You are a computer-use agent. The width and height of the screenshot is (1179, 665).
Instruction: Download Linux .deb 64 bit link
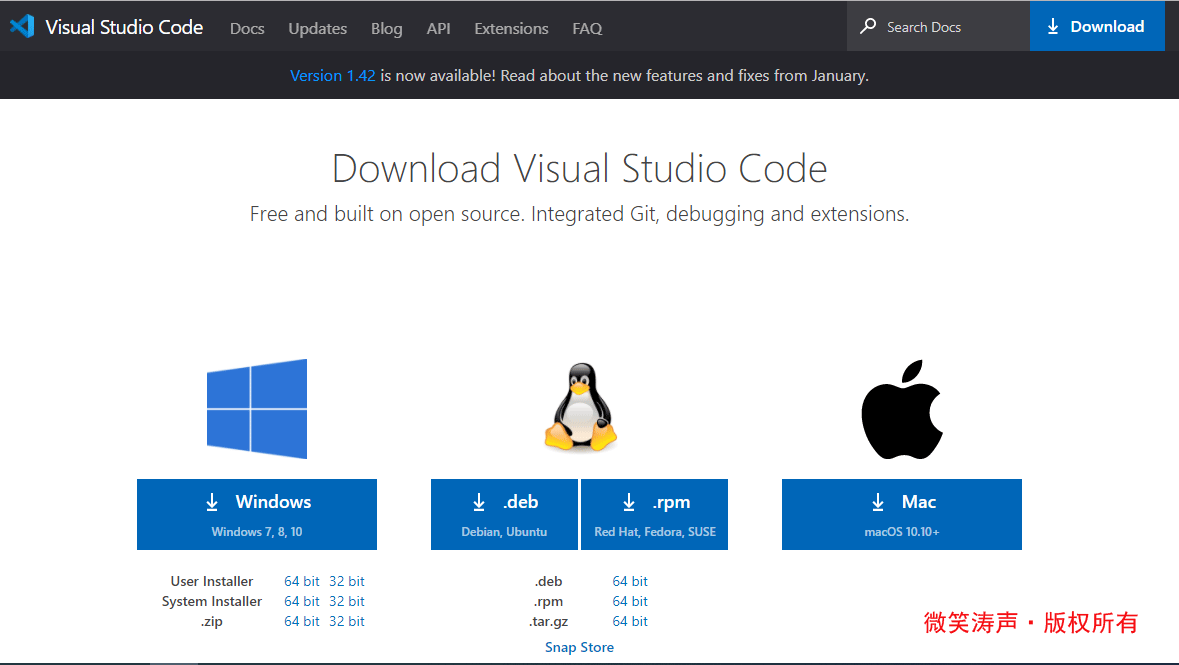[630, 581]
